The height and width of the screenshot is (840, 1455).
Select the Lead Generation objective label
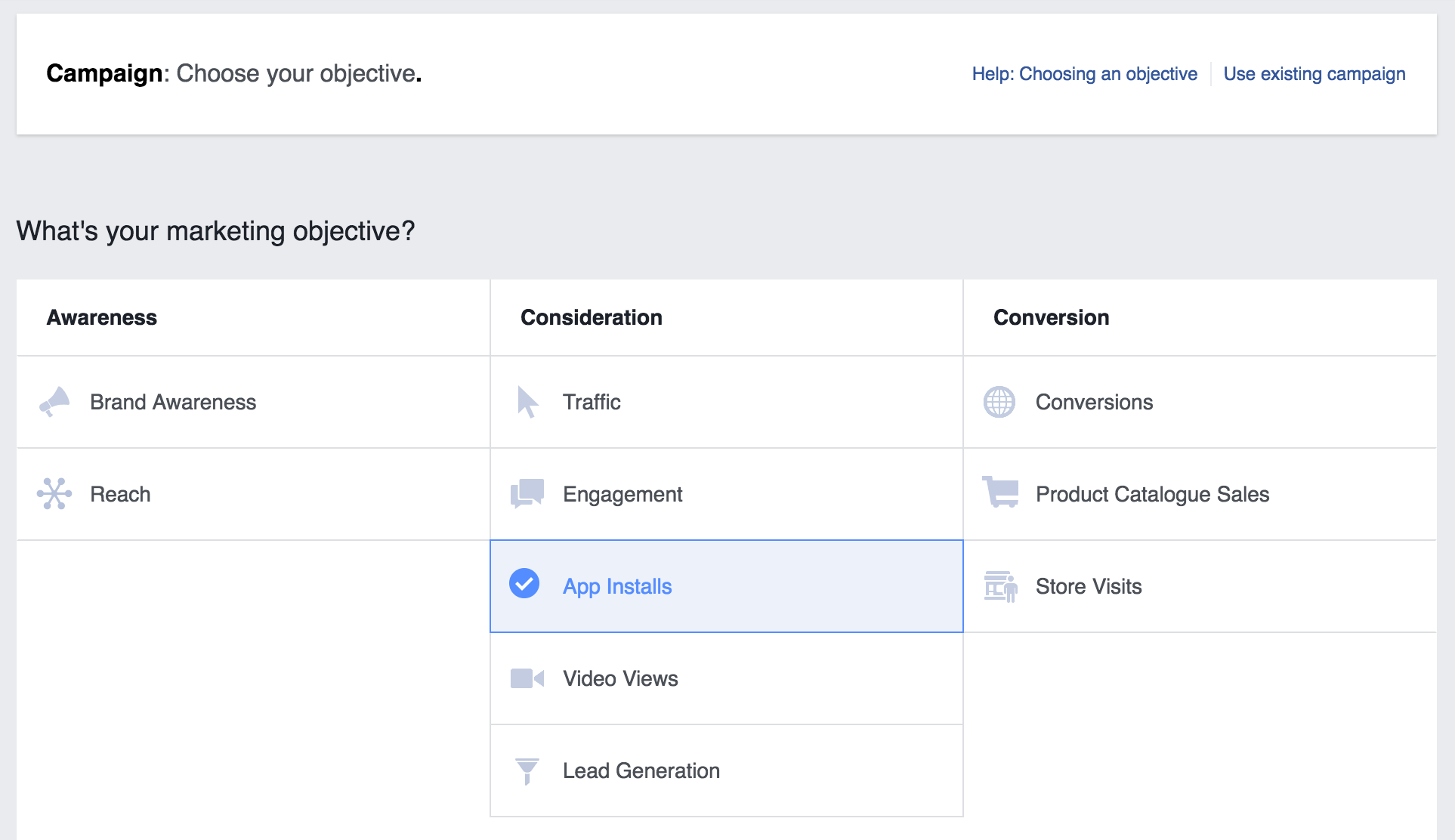[641, 771]
